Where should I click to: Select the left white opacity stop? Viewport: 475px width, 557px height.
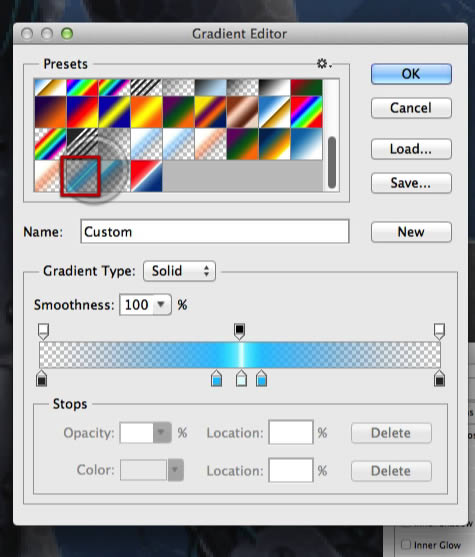(x=43, y=331)
